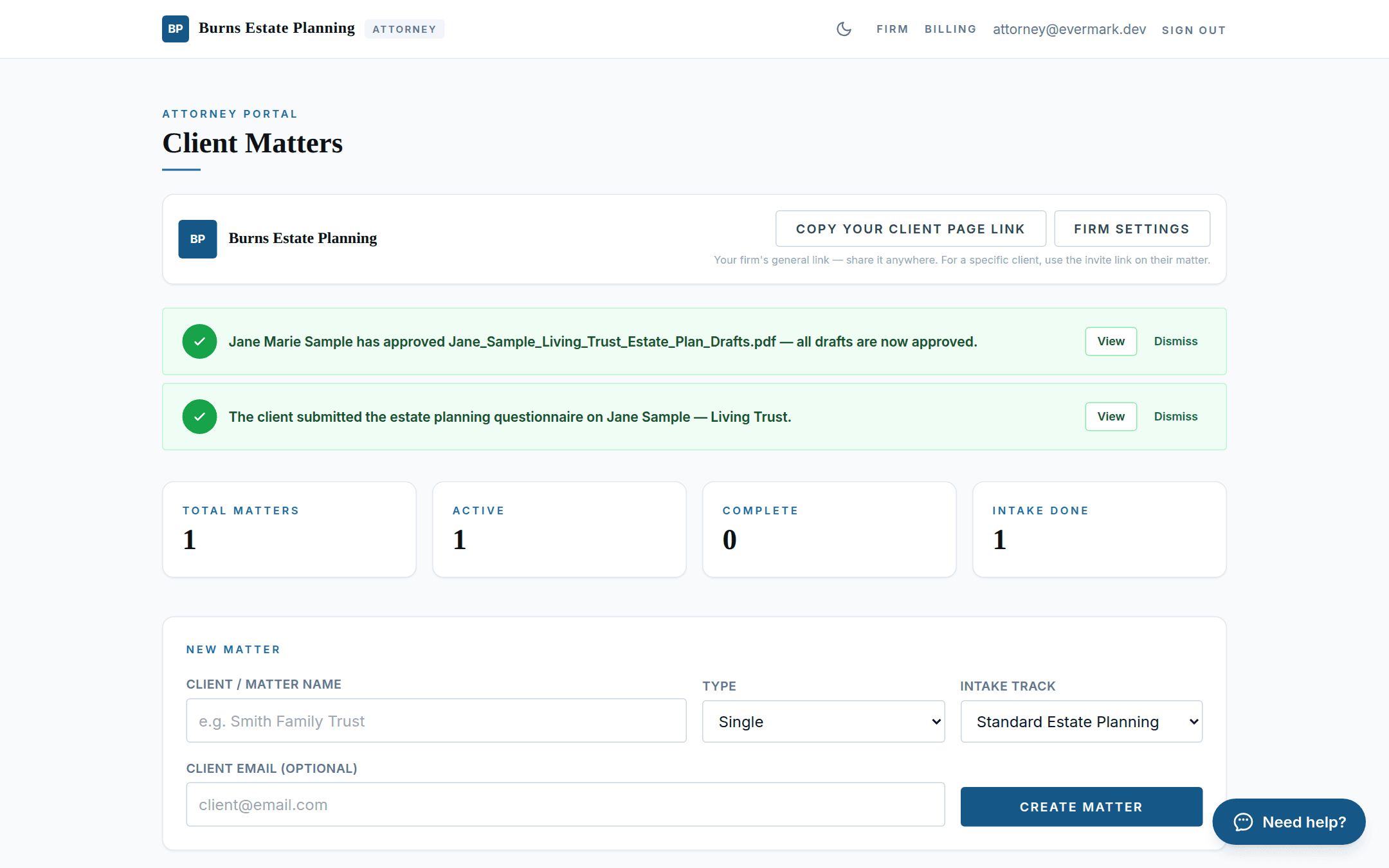The image size is (1389, 868).
Task: Open Intake Track dropdown Standard Estate Planning
Action: (x=1082, y=721)
